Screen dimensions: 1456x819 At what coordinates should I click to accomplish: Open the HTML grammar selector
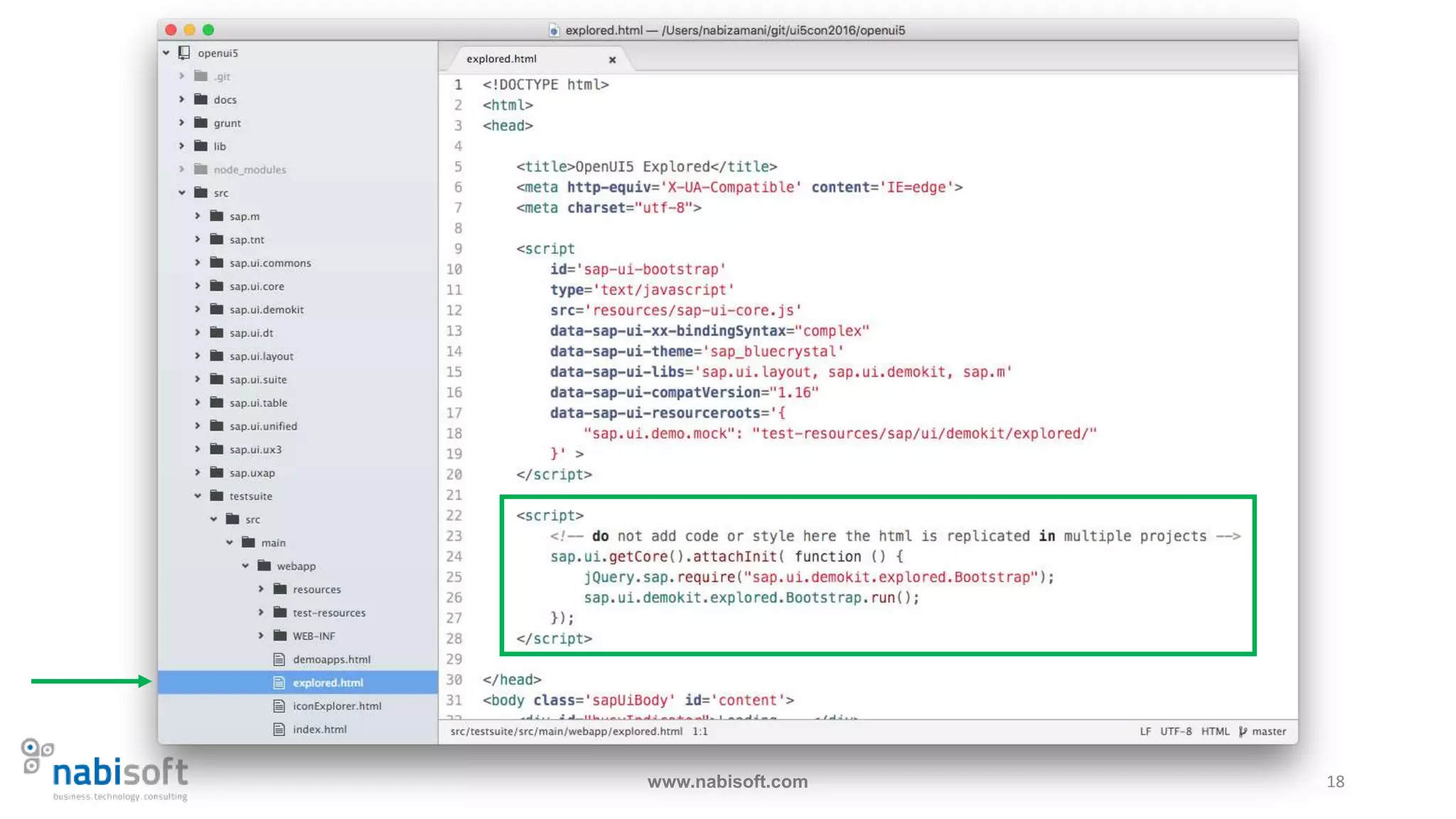[1215, 731]
